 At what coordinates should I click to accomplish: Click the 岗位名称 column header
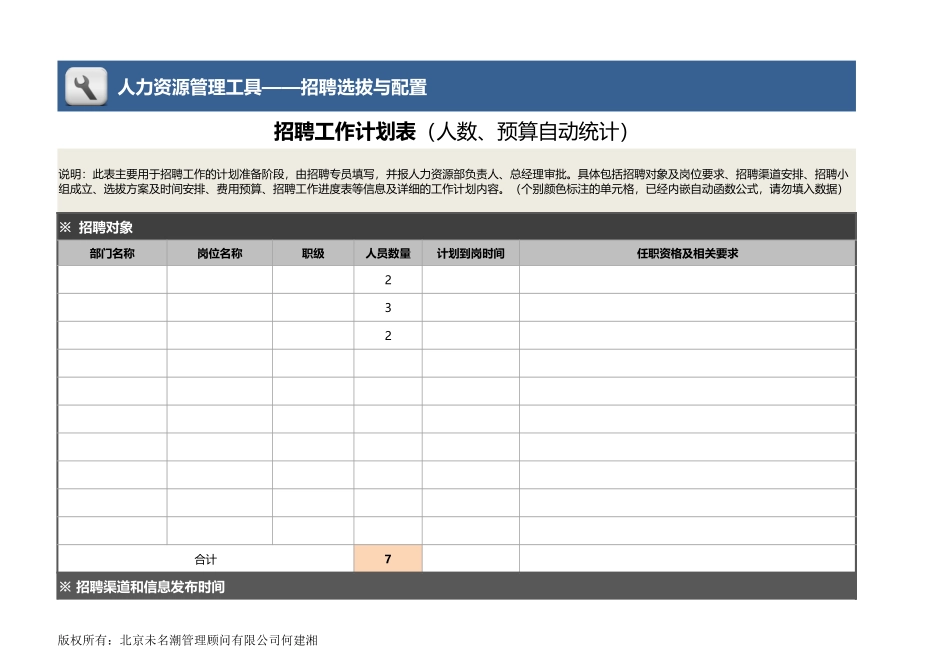(x=218, y=253)
